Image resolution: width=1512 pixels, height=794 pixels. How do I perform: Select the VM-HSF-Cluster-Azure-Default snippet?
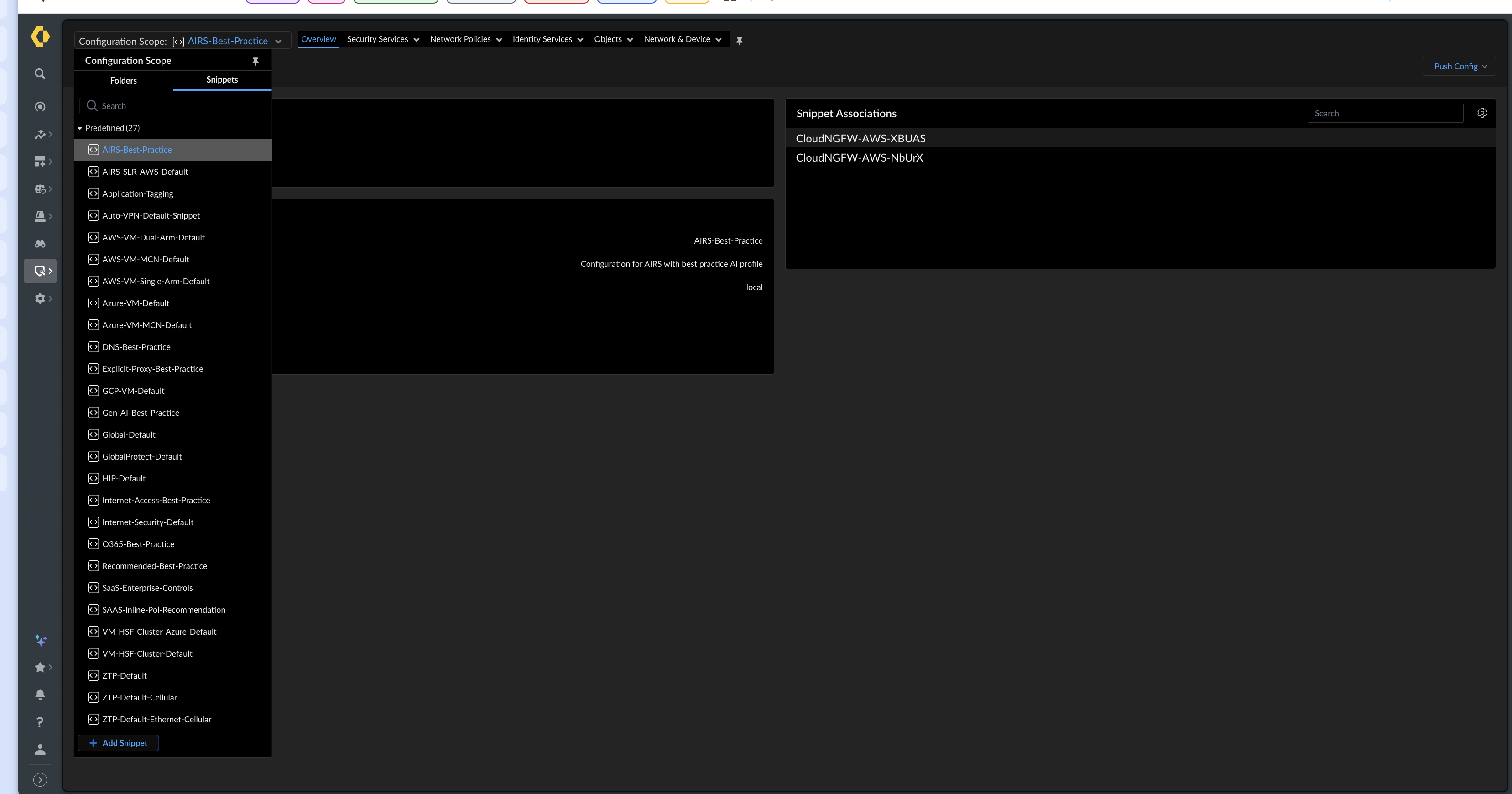pyautogui.click(x=173, y=632)
